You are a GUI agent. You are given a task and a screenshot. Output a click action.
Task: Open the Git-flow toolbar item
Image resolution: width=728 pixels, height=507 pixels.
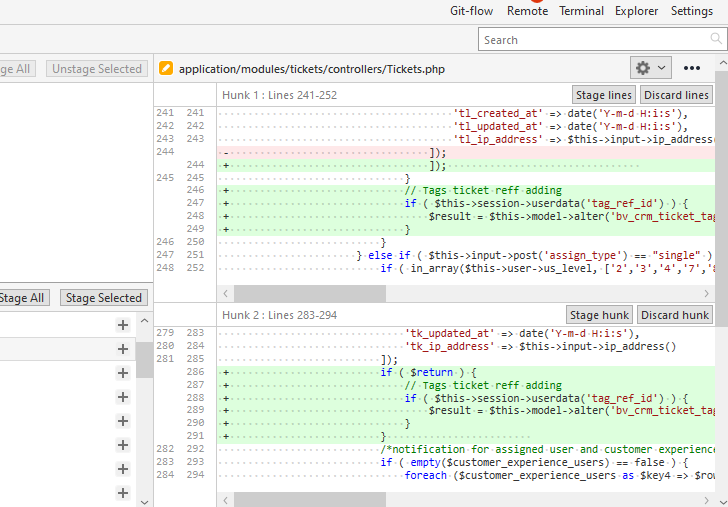pos(472,11)
